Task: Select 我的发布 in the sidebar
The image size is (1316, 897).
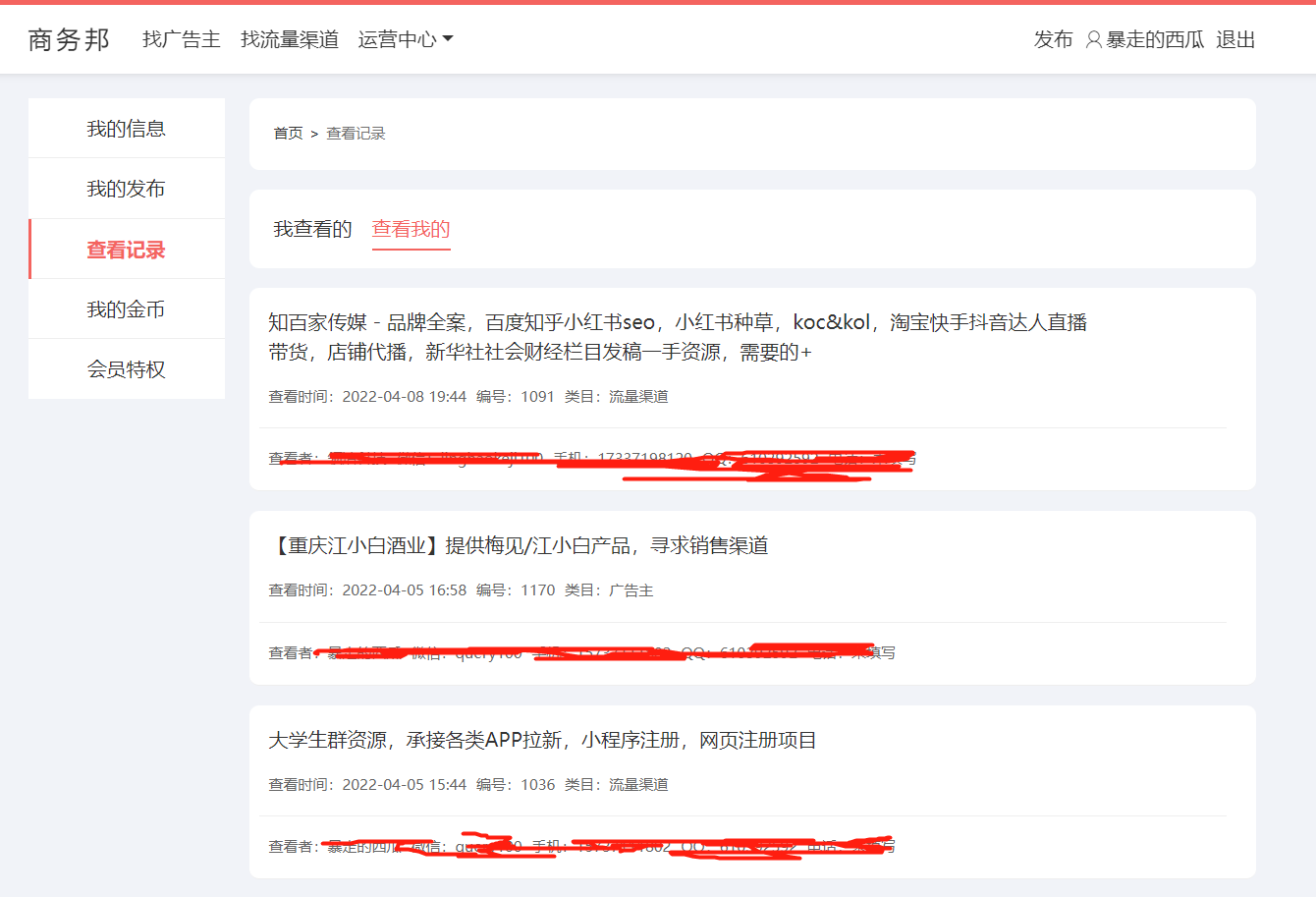Action: tap(127, 189)
